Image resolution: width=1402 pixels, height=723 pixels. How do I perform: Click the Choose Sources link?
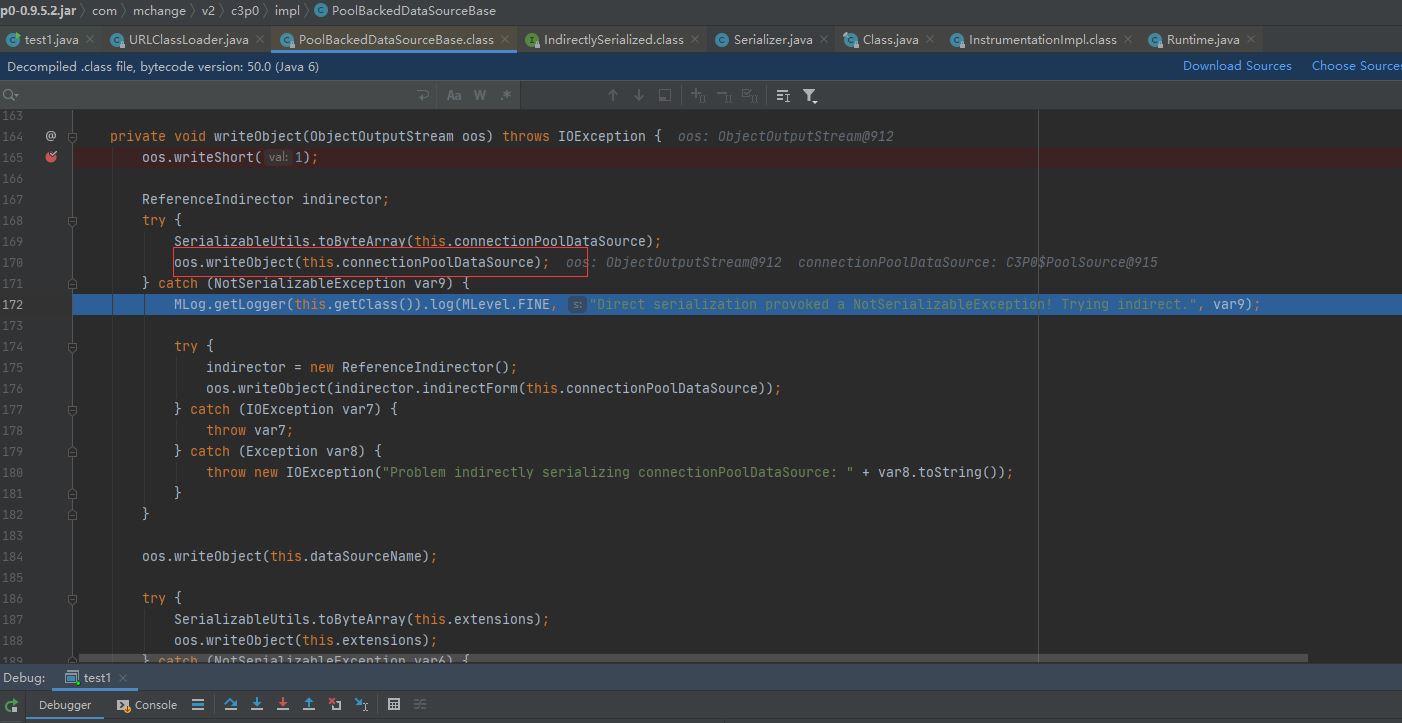1356,65
